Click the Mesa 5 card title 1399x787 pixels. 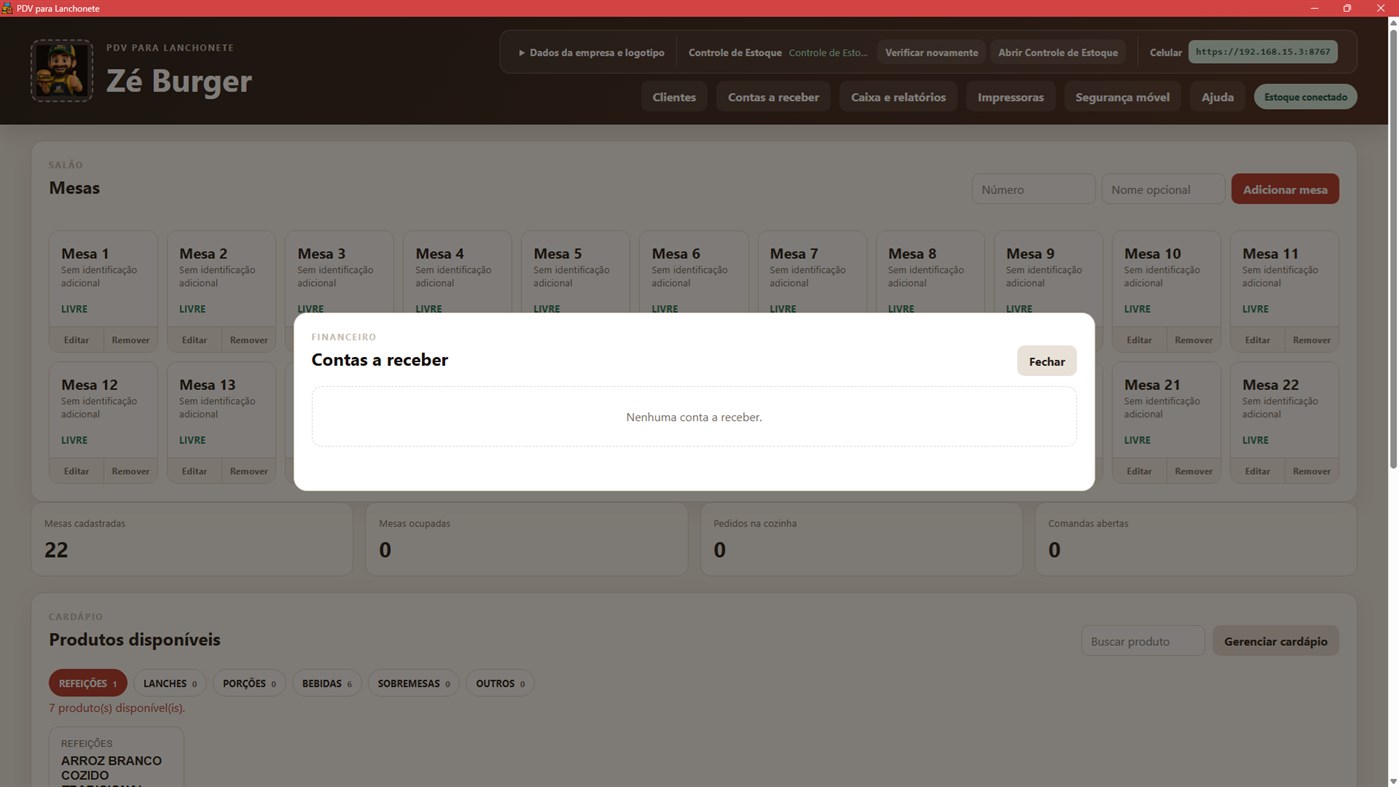(557, 253)
